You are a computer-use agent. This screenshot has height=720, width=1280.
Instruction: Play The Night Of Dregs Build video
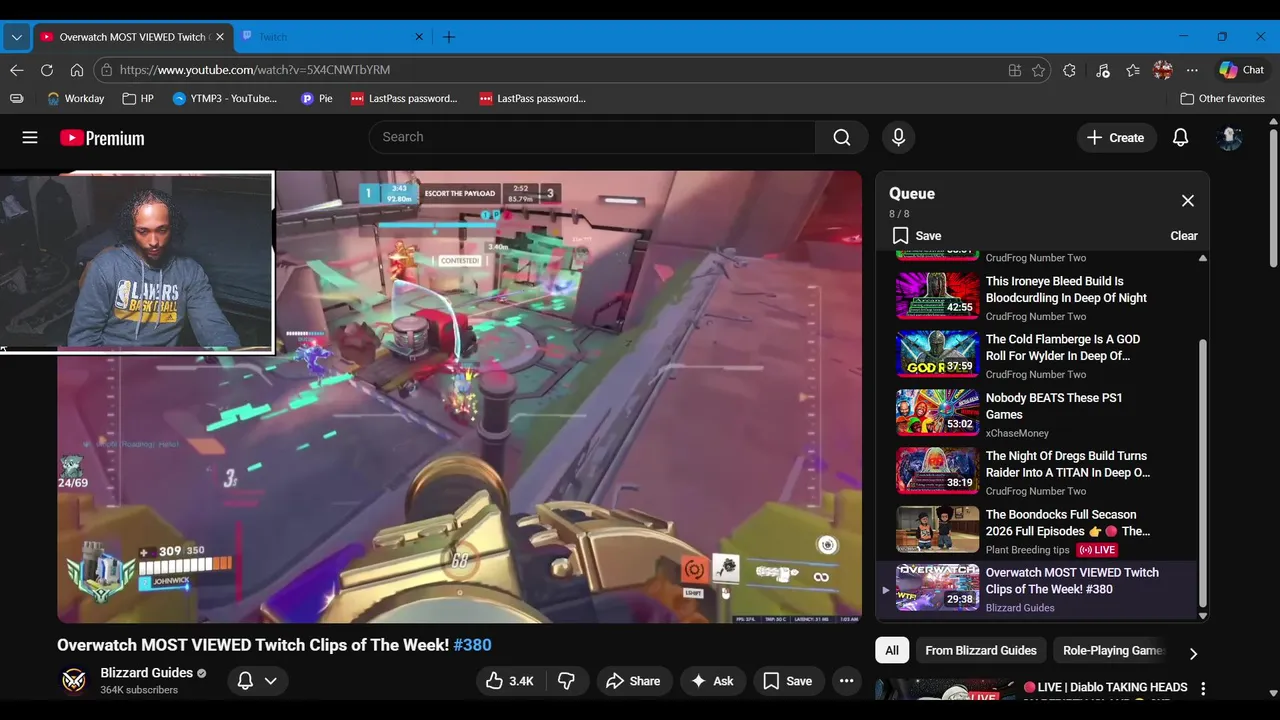1037,472
